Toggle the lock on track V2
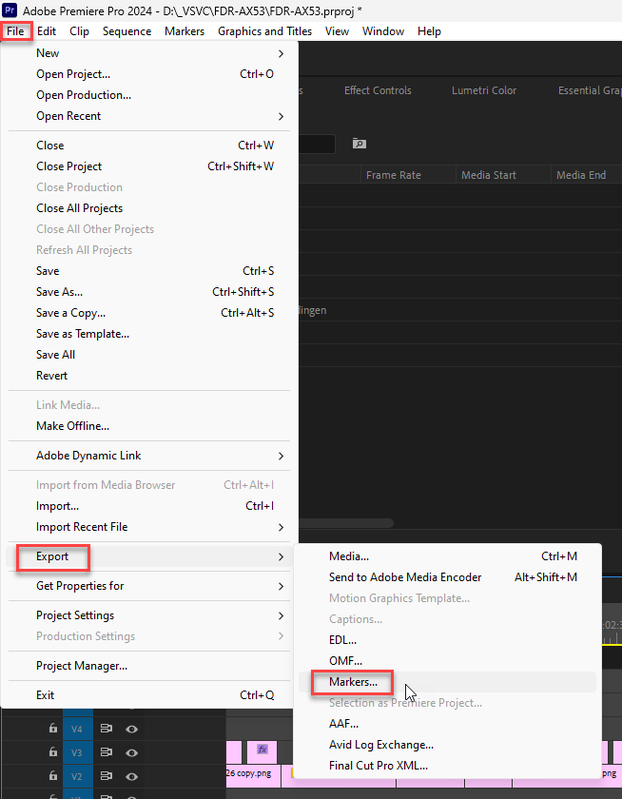The height and width of the screenshot is (799, 622). click(53, 776)
